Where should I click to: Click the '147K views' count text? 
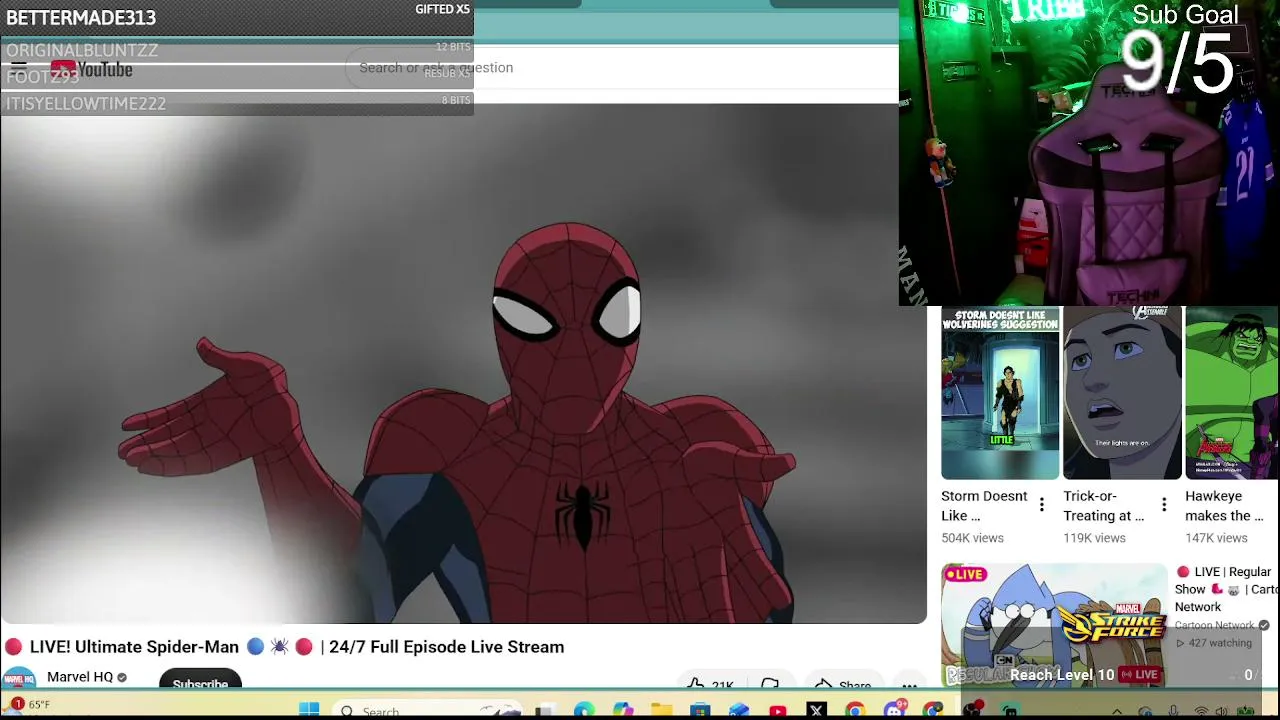coord(1216,538)
